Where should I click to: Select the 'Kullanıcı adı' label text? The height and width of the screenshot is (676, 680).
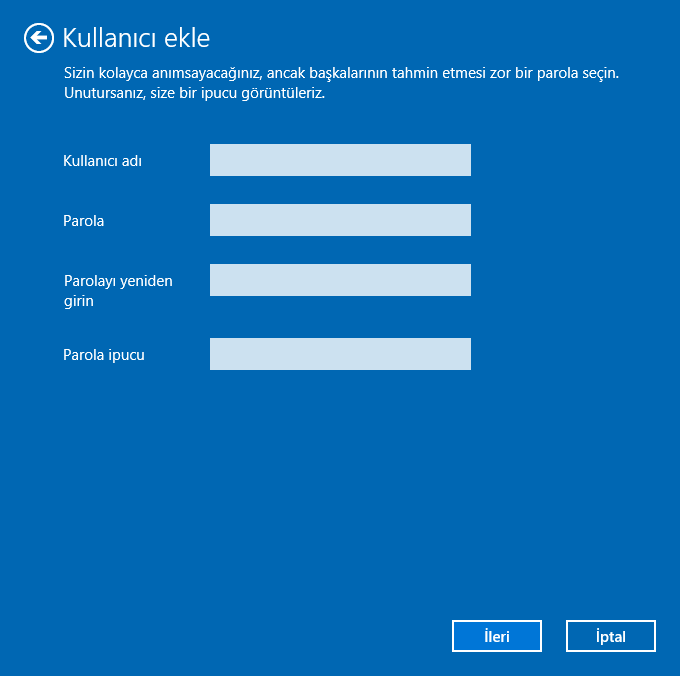tap(102, 161)
